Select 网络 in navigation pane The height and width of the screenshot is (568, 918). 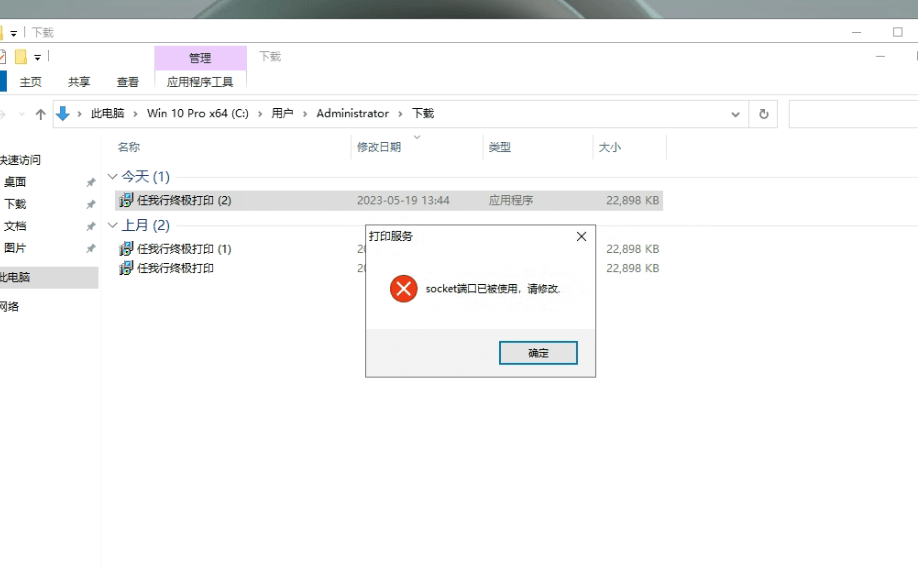tap(10, 306)
